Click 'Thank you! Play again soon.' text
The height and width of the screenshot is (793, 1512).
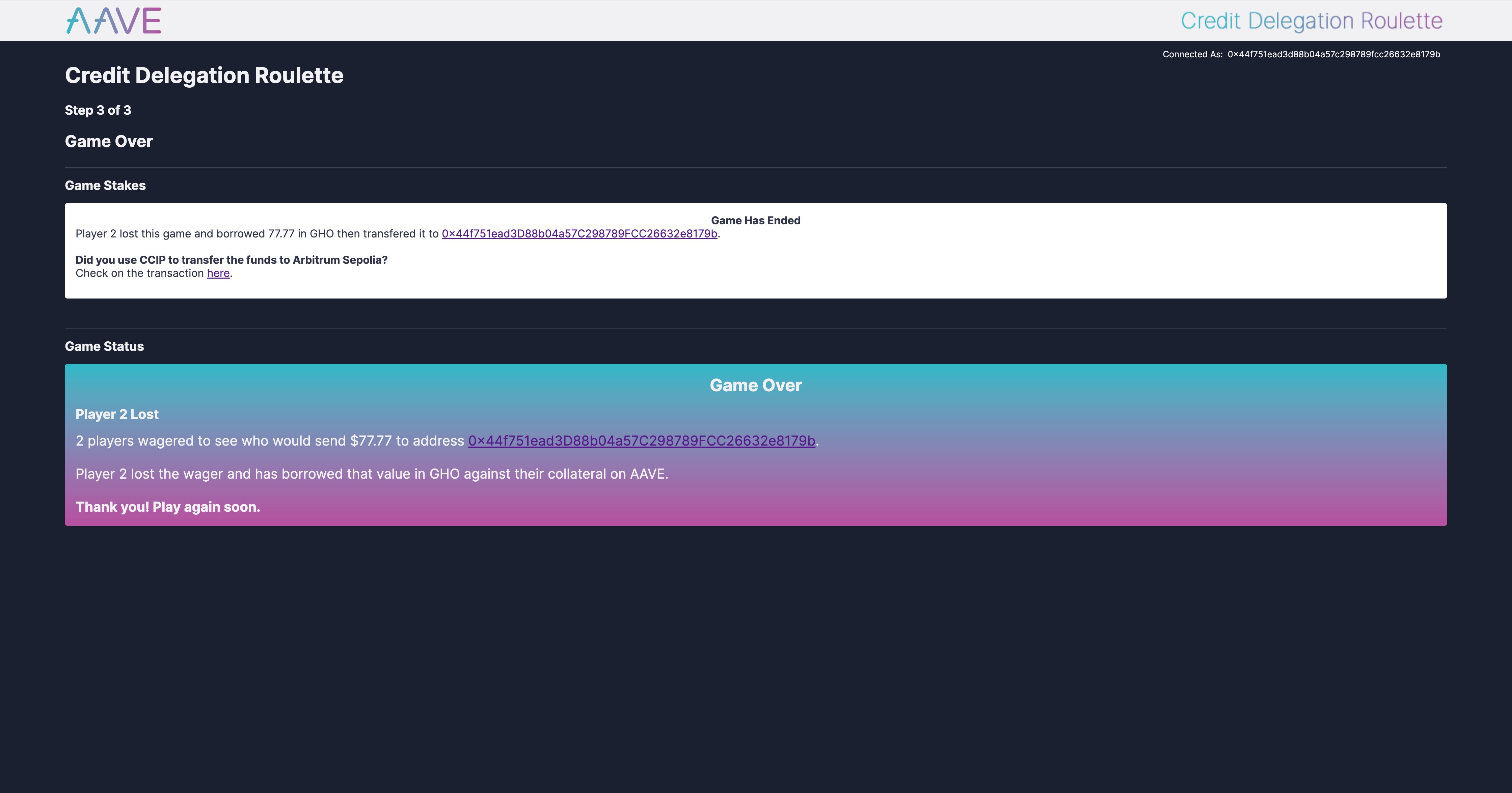click(168, 507)
